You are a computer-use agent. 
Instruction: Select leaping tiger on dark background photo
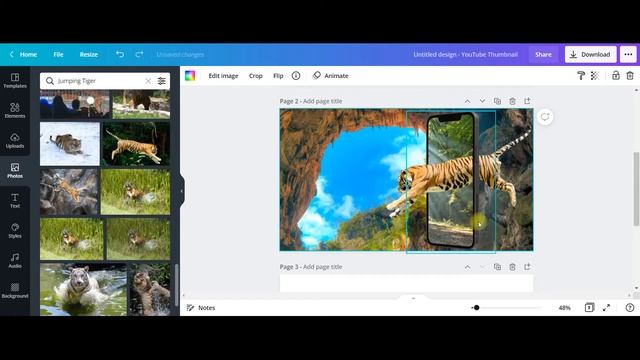[136, 144]
